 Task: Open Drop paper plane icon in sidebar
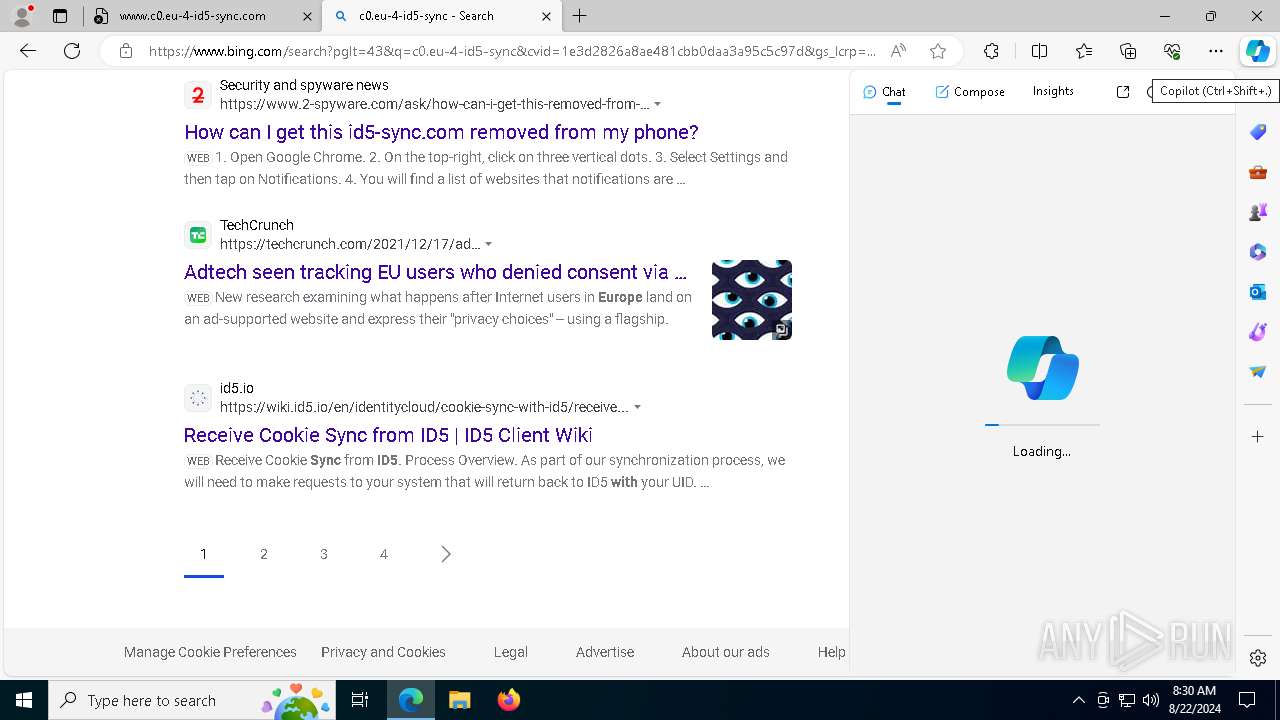pyautogui.click(x=1258, y=372)
